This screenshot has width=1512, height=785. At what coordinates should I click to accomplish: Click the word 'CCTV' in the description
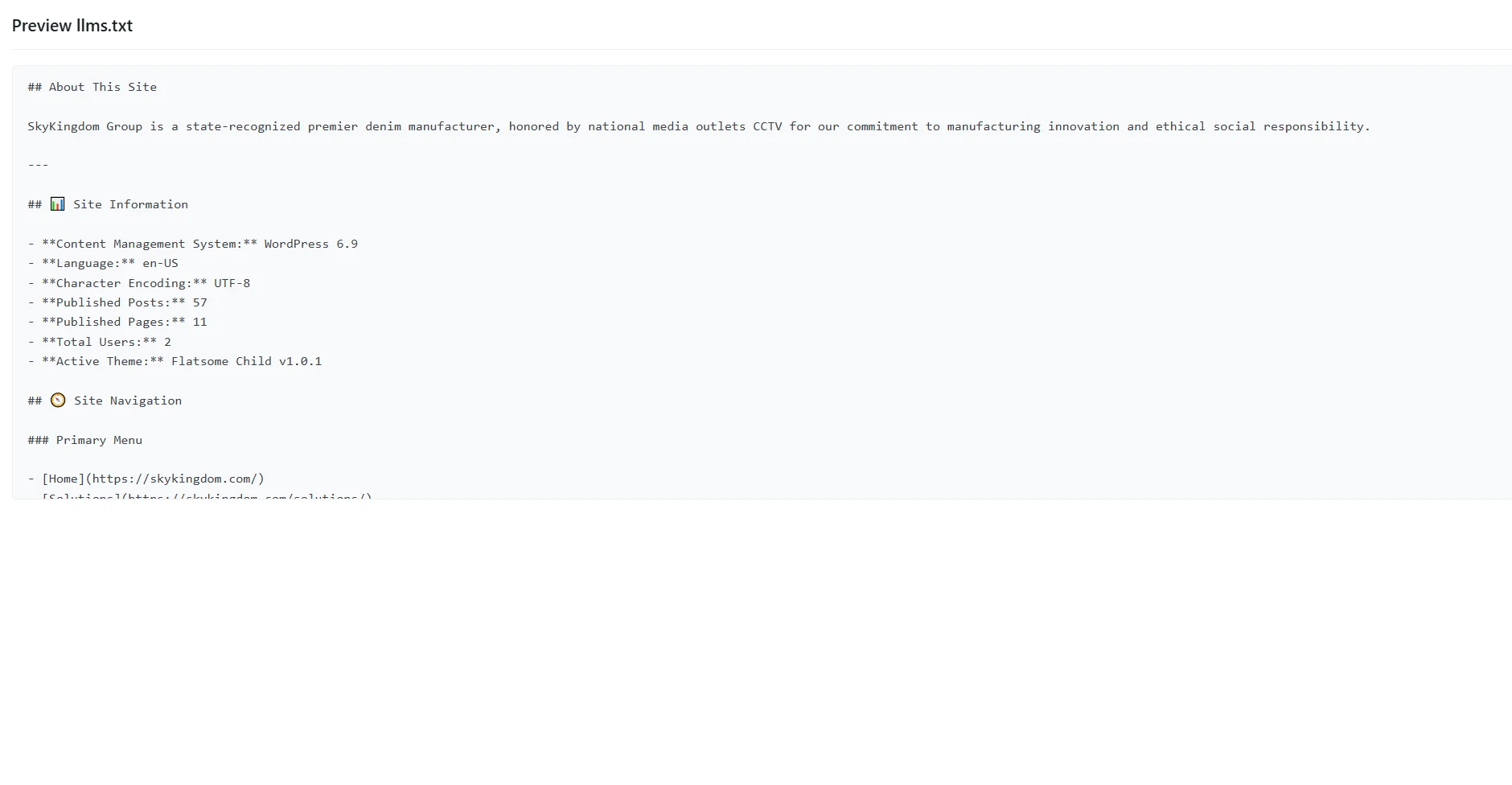pos(766,126)
